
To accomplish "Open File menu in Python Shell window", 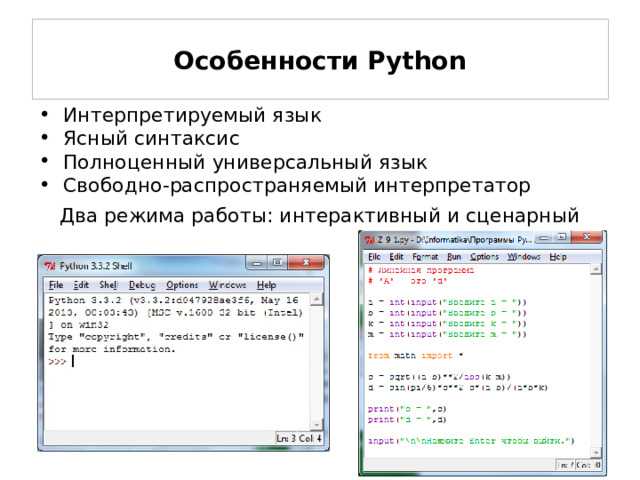I will click(56, 285).
